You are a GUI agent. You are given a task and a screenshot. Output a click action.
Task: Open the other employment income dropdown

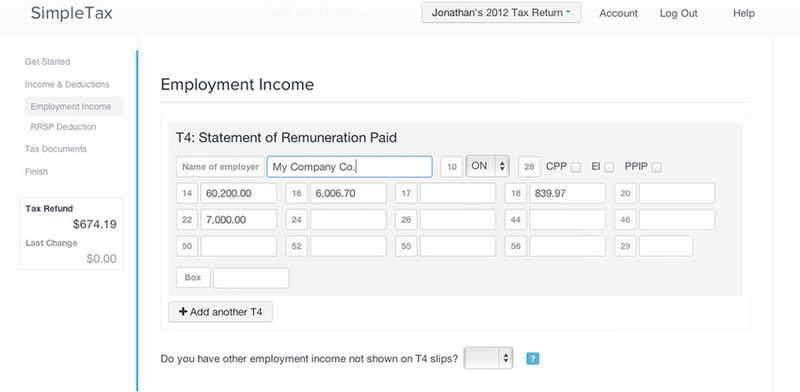pyautogui.click(x=488, y=358)
